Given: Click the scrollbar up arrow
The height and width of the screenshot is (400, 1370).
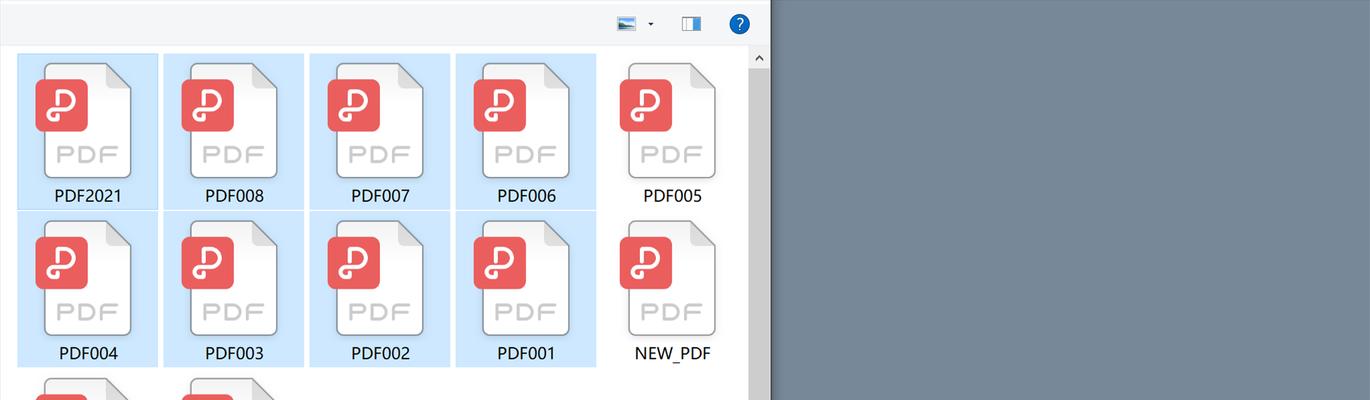Looking at the screenshot, I should (x=758, y=58).
